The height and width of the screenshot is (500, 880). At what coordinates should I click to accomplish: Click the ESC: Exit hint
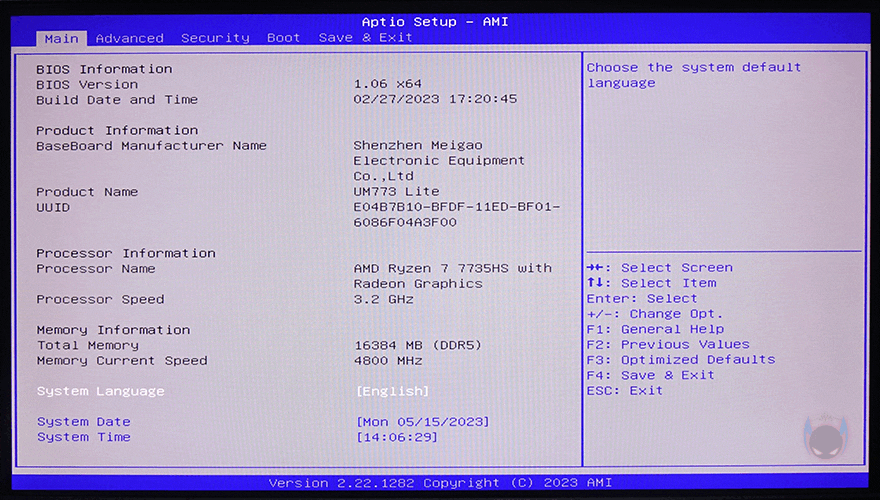625,390
